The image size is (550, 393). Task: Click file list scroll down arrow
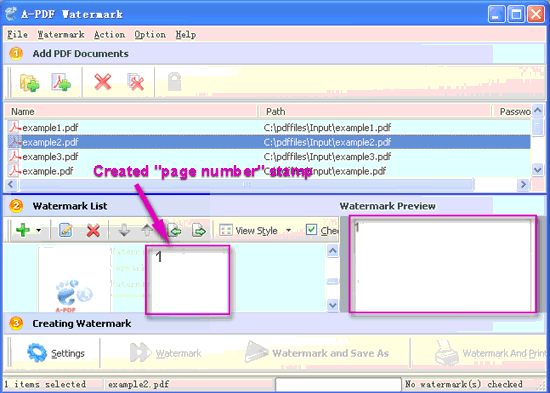tap(538, 170)
